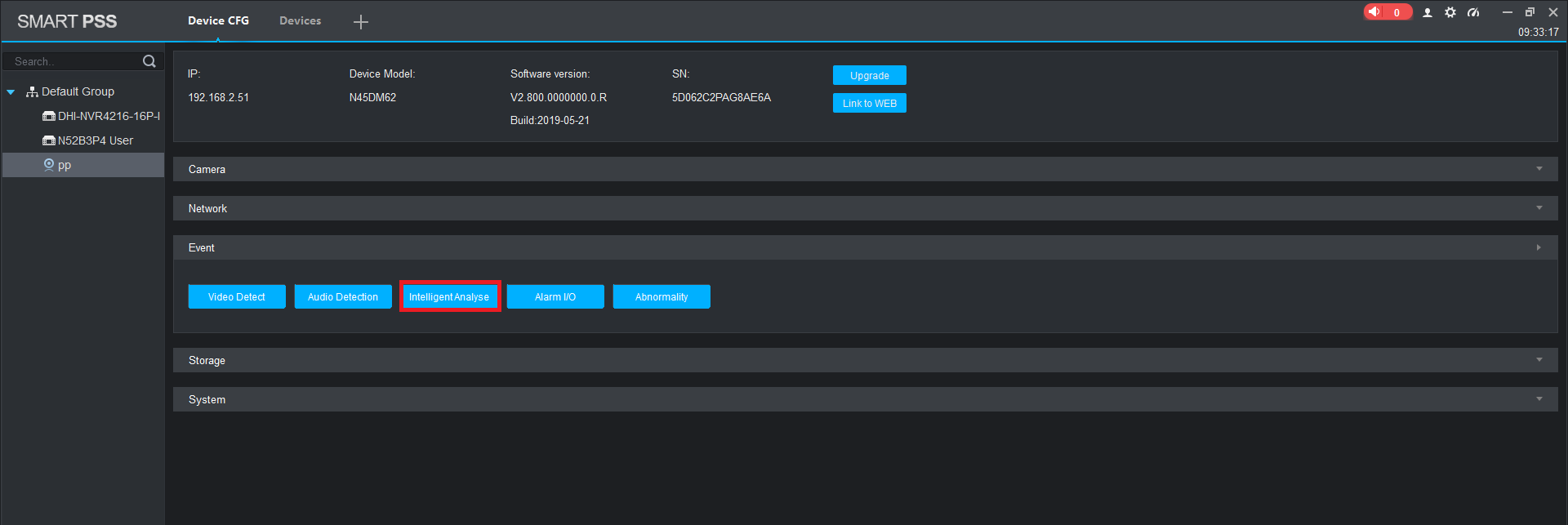
Task: Switch to the Device CFG tab
Action: (218, 20)
